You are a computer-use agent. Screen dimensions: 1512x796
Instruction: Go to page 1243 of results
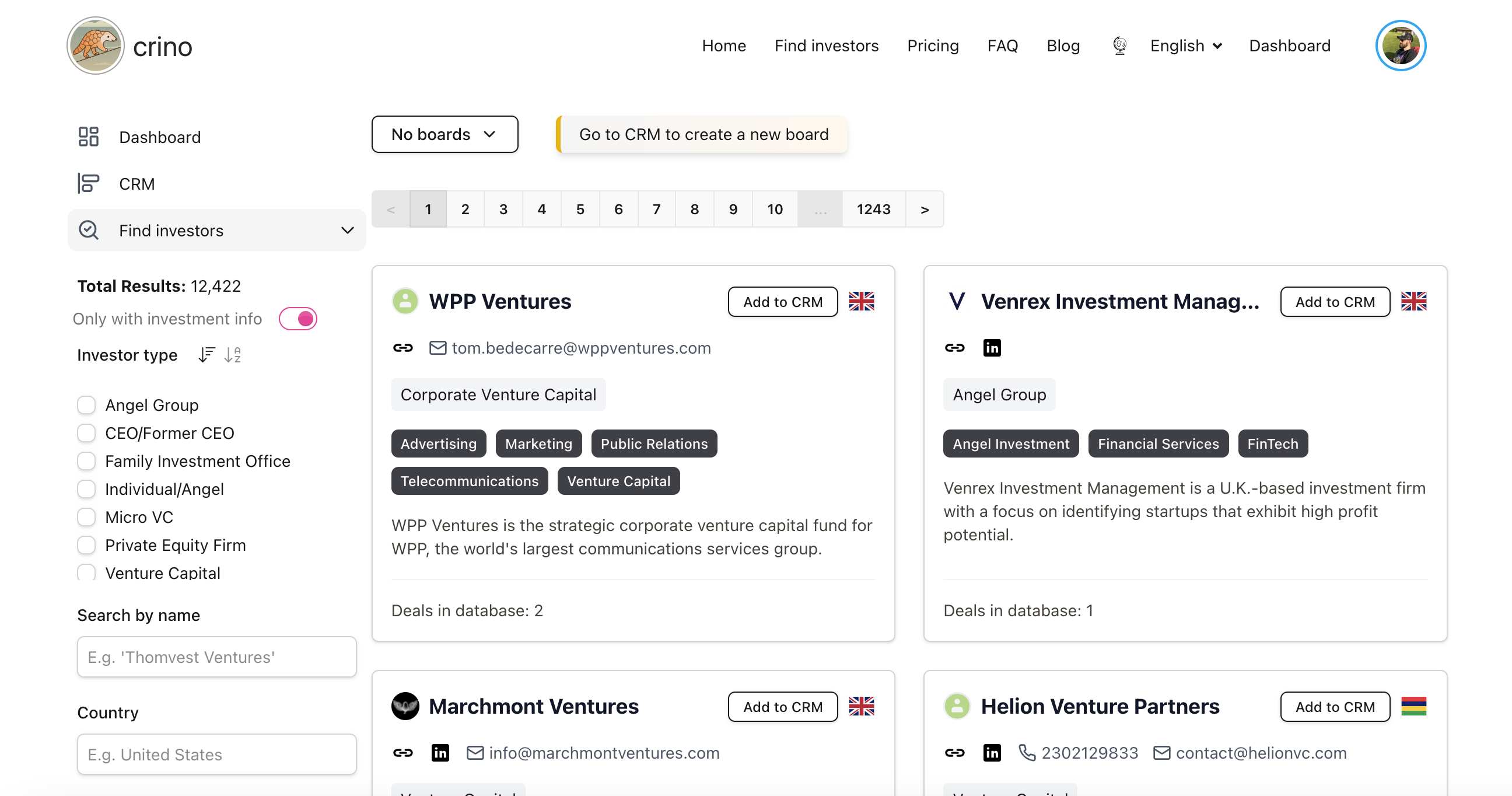[873, 209]
